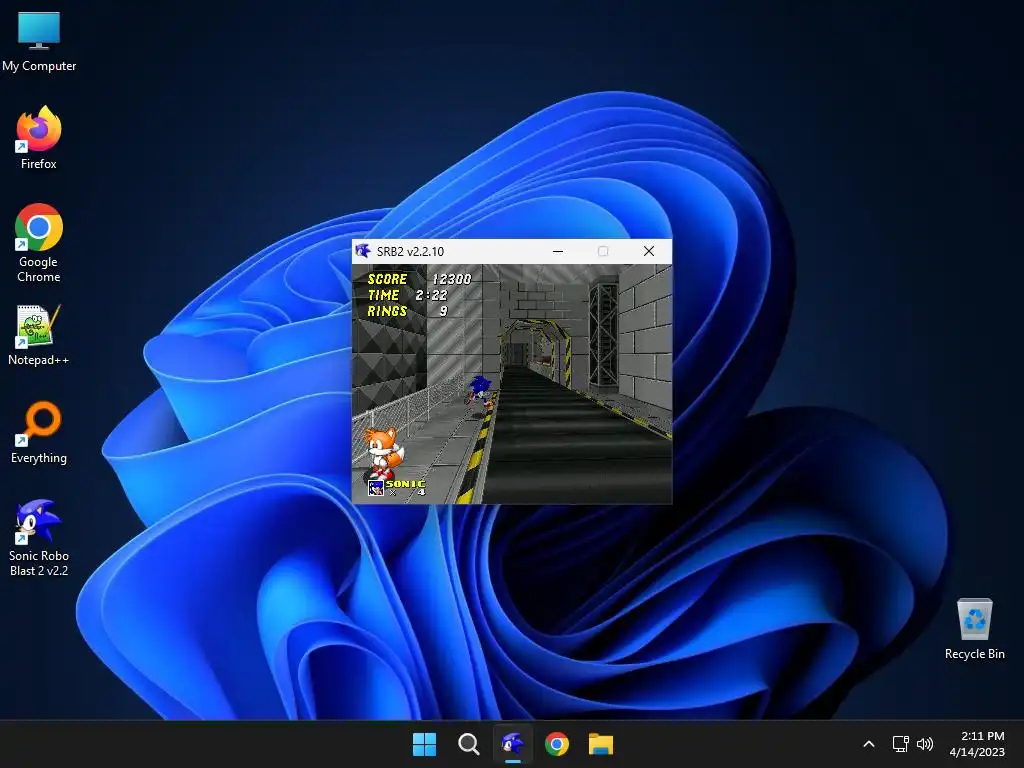Open network status tray icon
Viewport: 1024px width, 768px height.
[x=901, y=744]
